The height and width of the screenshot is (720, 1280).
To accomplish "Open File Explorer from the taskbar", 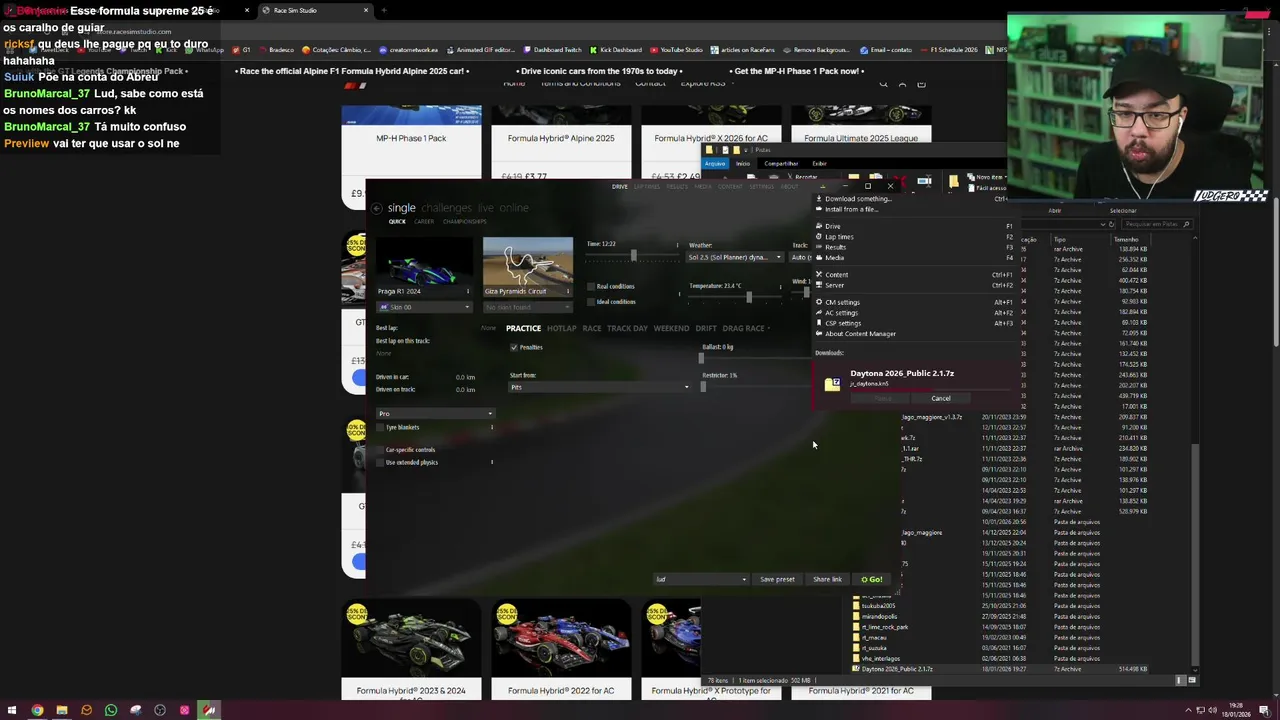I will pos(62,710).
